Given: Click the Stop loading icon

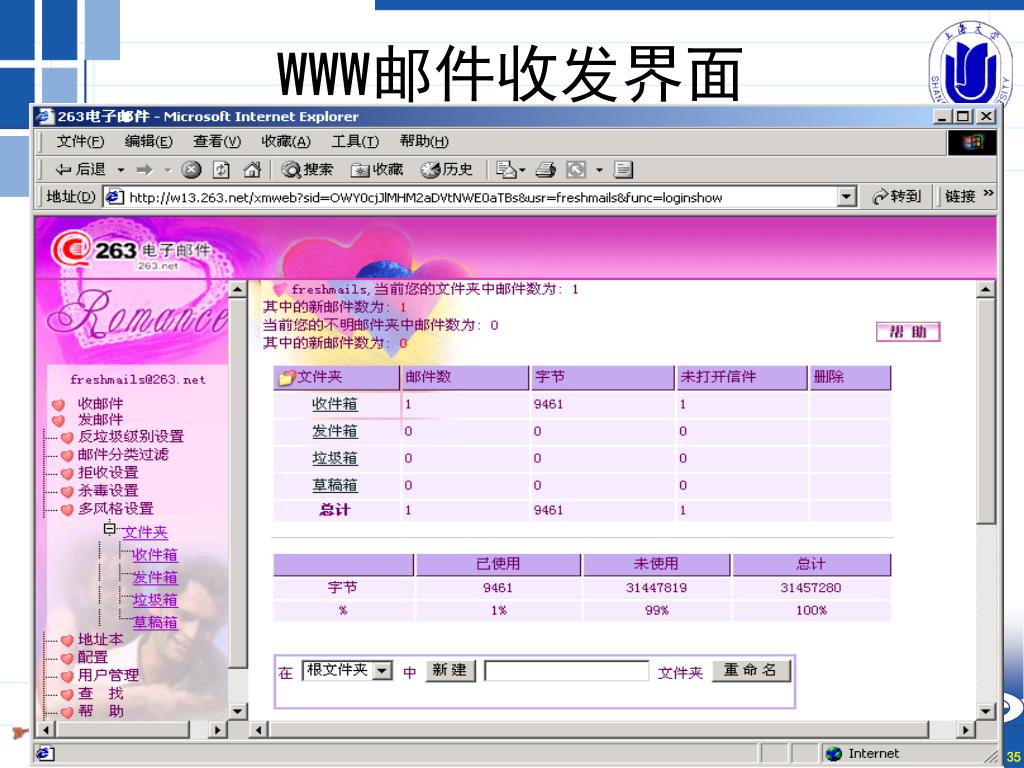Looking at the screenshot, I should 191,170.
